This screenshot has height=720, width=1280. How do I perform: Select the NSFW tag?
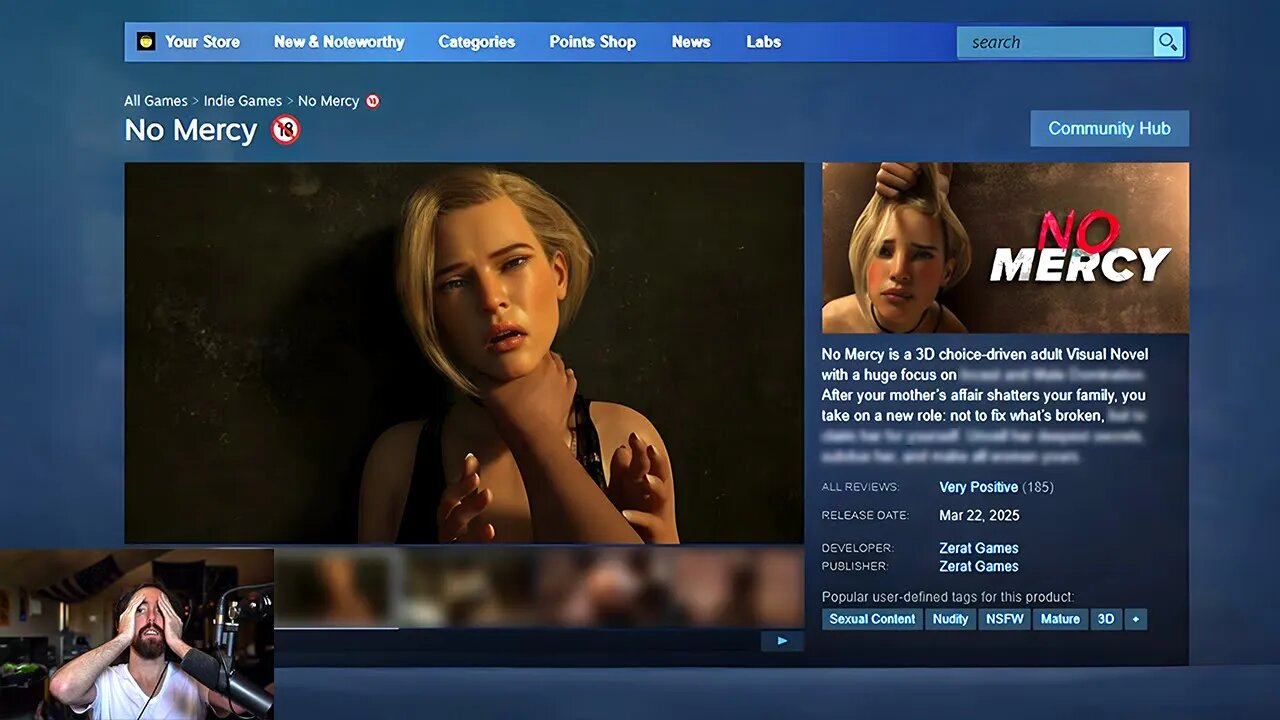tap(1005, 619)
